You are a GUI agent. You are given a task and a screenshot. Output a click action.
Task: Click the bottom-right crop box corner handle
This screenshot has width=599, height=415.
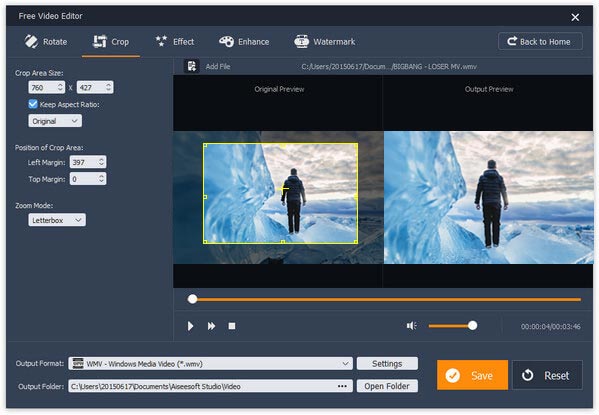point(356,241)
